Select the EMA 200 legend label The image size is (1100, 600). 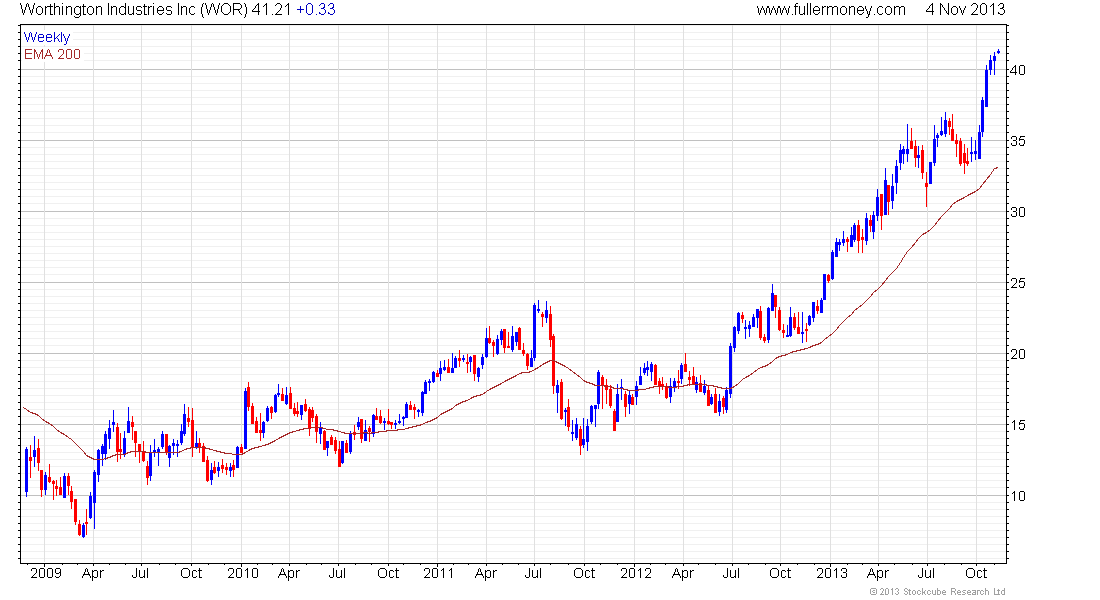pos(53,54)
